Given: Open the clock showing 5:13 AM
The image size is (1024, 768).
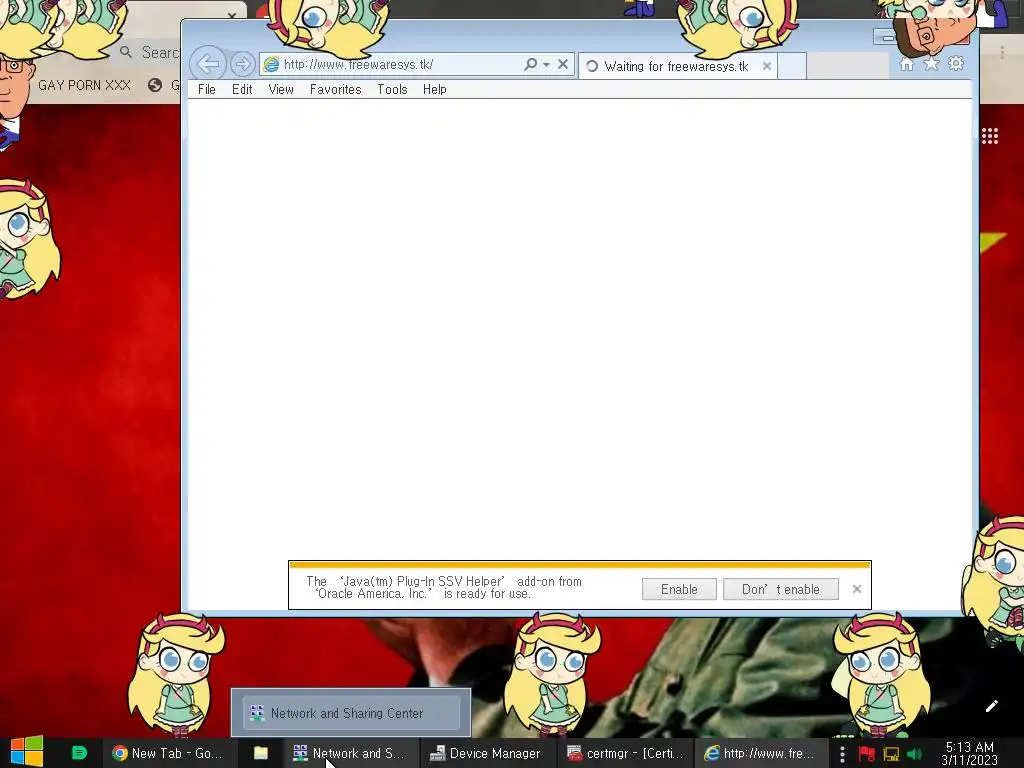Looking at the screenshot, I should coord(969,753).
